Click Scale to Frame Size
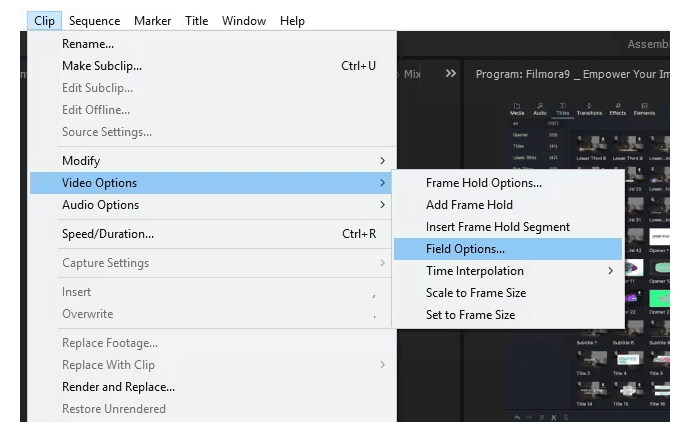This screenshot has width=691, height=433. [x=476, y=293]
